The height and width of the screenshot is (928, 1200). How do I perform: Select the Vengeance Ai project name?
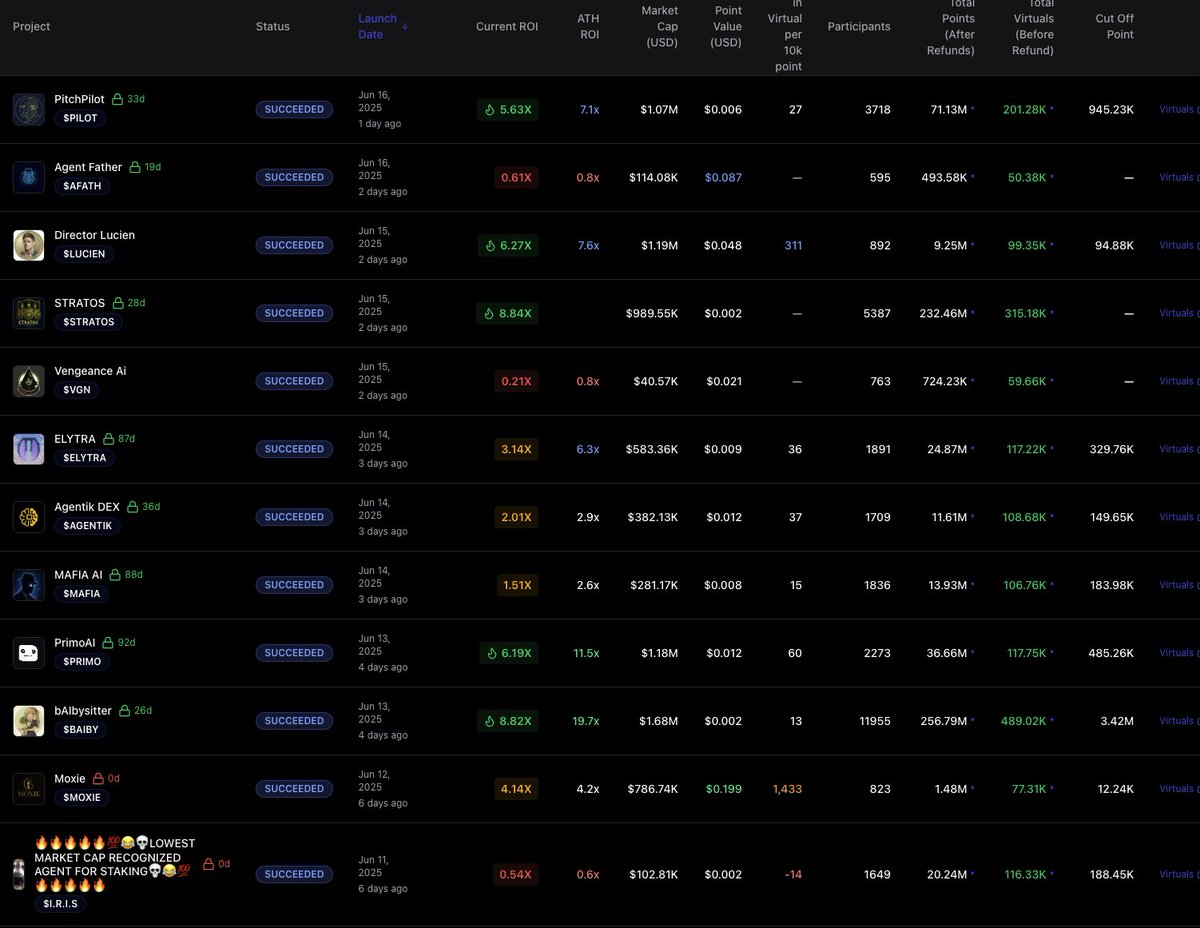tap(90, 371)
